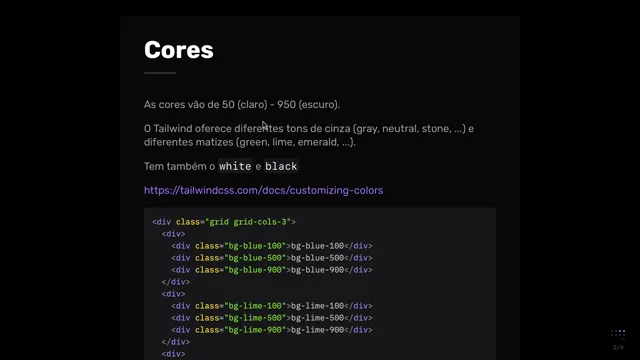Open the tailwindcss.com customizing-colors link

pos(263,190)
